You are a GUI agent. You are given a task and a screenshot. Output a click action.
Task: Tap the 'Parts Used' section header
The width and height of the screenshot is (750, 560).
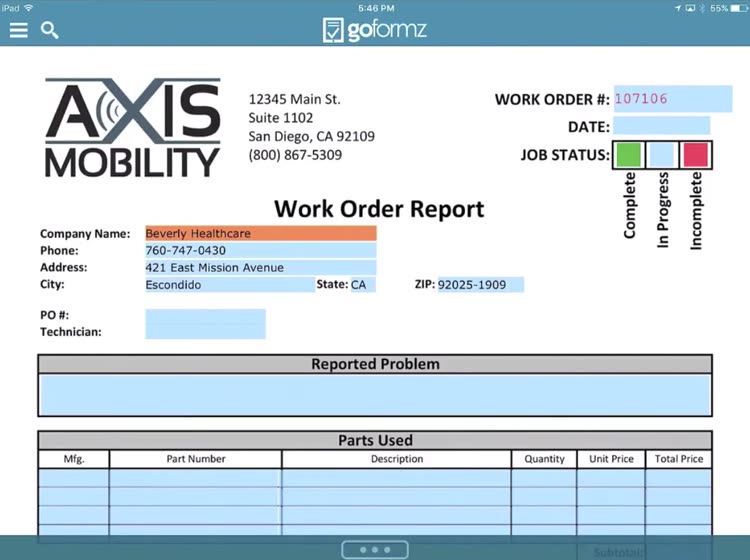click(x=375, y=440)
